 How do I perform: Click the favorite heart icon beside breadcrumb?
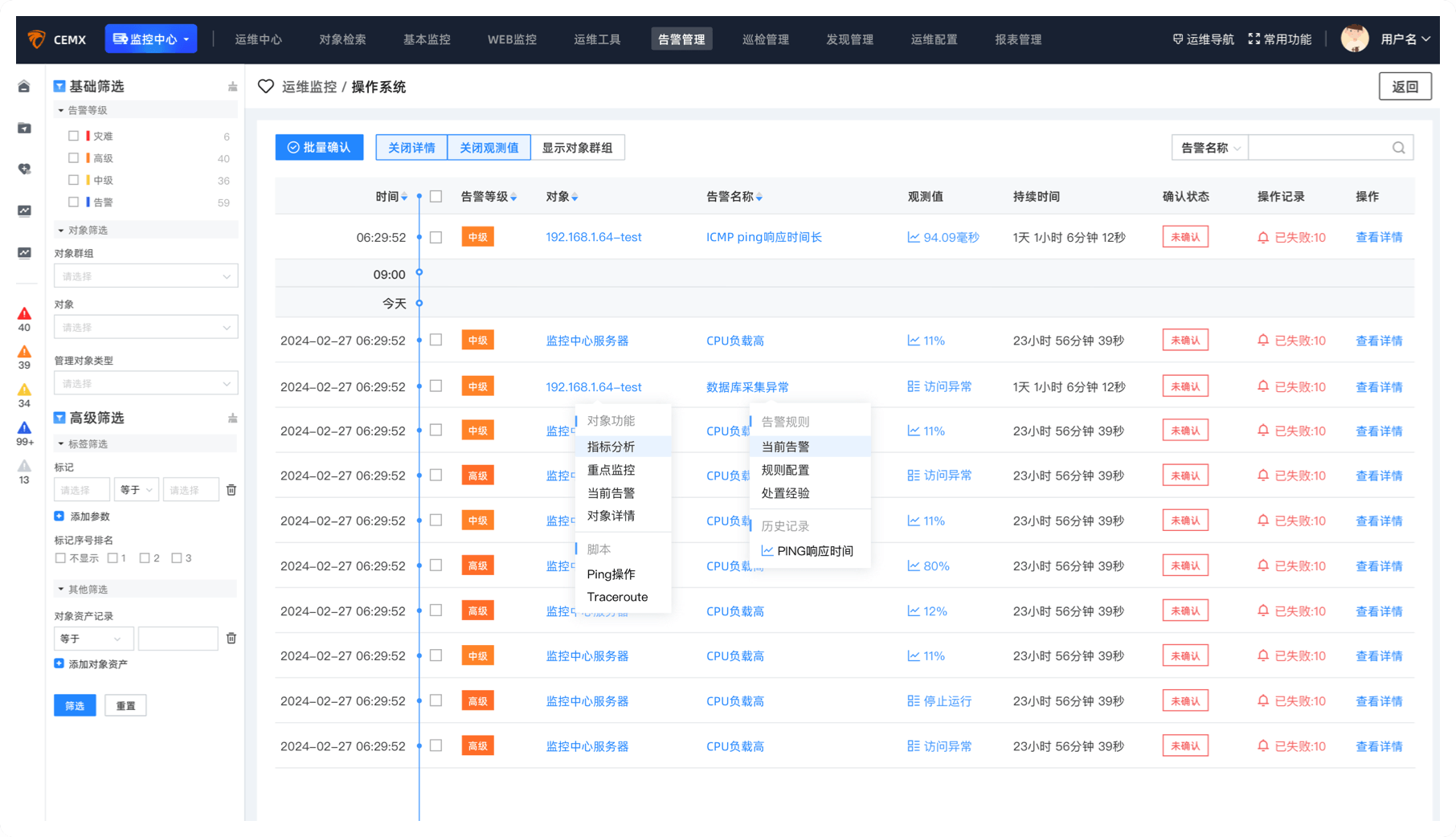click(x=266, y=87)
